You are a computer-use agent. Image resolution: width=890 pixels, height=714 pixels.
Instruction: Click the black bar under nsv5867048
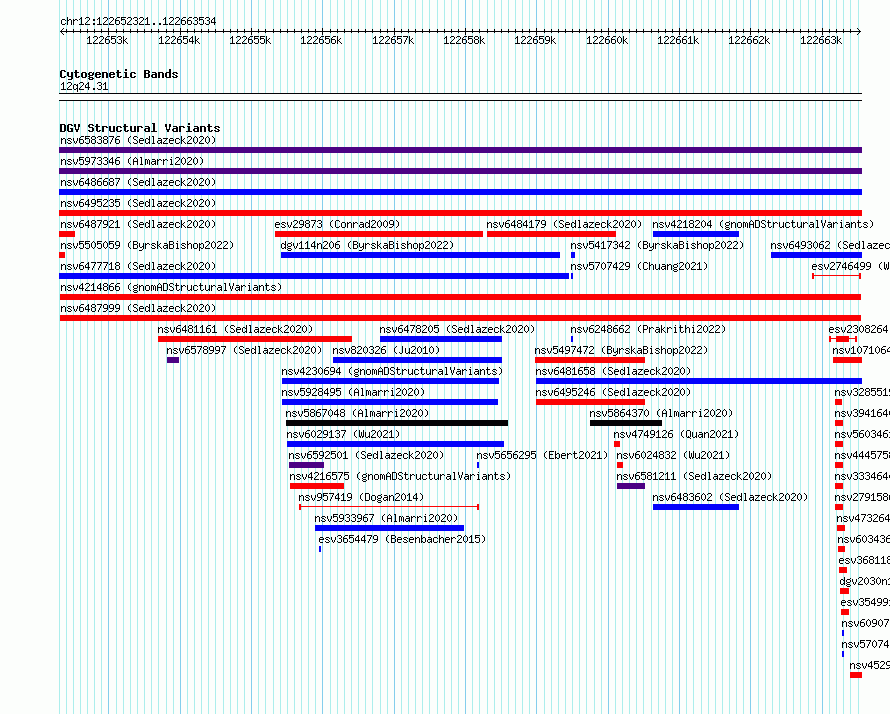[x=397, y=423]
